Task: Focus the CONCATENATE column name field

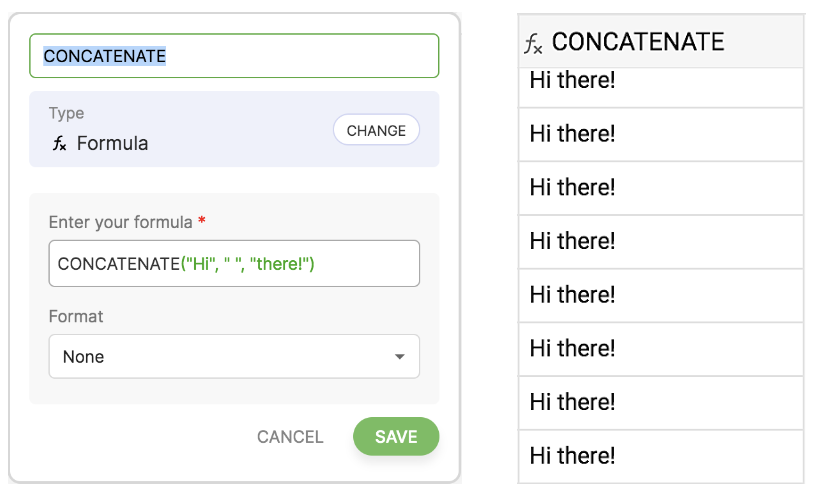Action: click(x=233, y=56)
